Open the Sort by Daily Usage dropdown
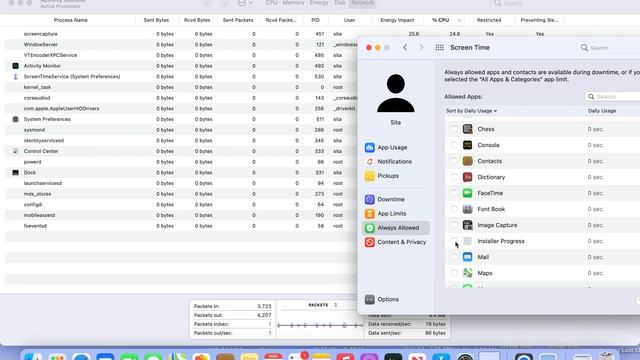This screenshot has height=360, width=640. click(x=471, y=111)
